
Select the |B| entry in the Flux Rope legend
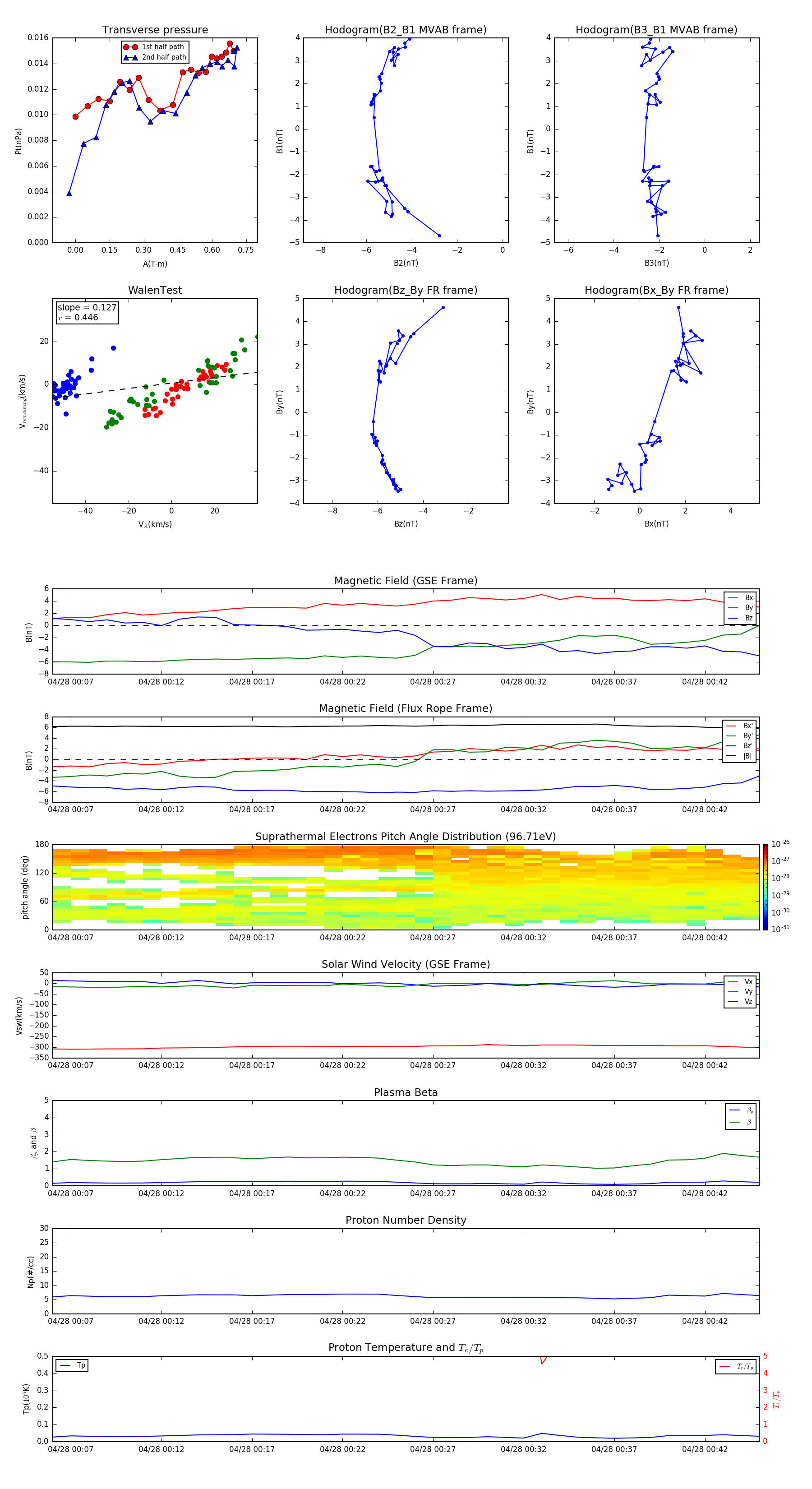pos(740,756)
